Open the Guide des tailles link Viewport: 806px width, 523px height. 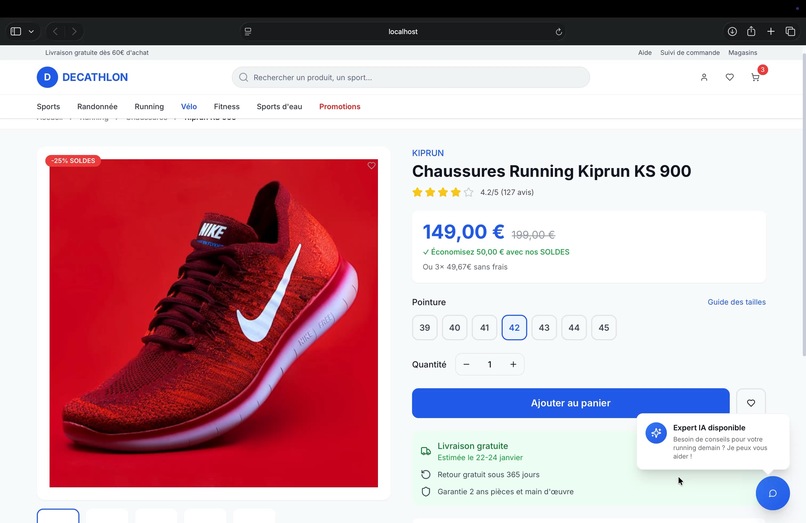click(x=736, y=302)
